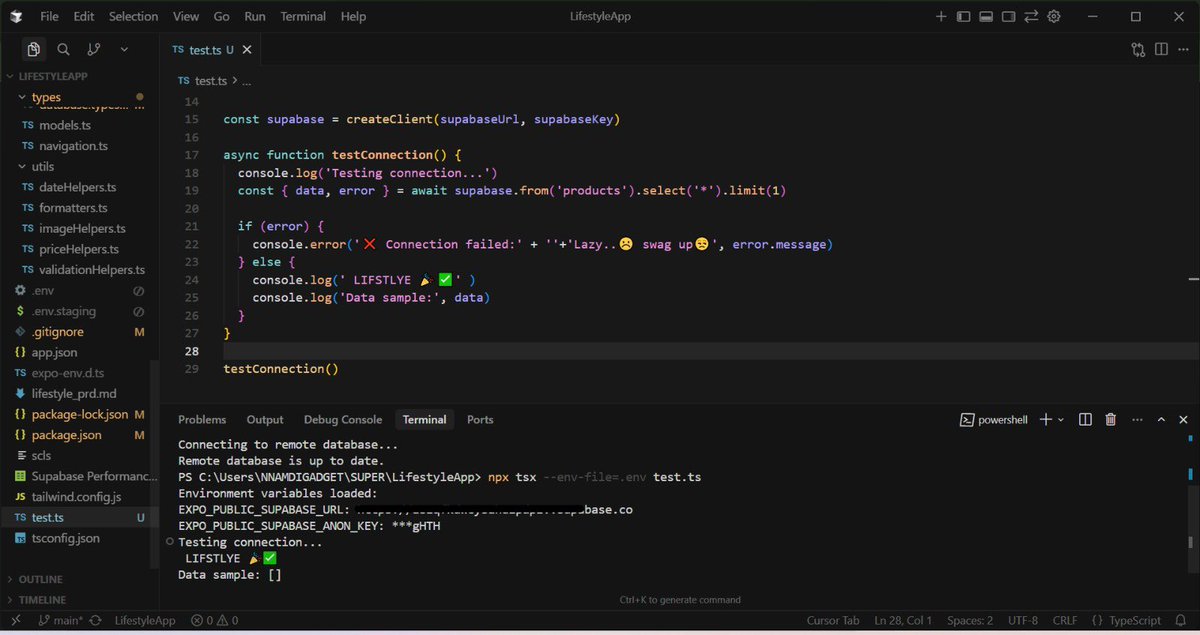This screenshot has height=635, width=1200.
Task: Close the test.ts editor tab
Action: 247,49
